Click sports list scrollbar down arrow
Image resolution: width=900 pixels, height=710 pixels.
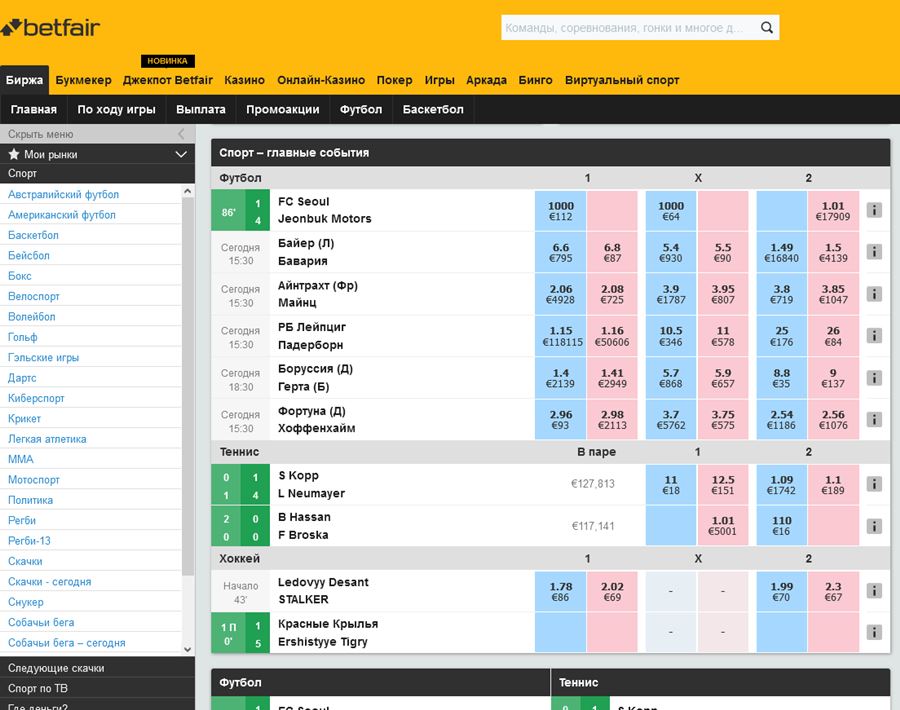click(188, 649)
